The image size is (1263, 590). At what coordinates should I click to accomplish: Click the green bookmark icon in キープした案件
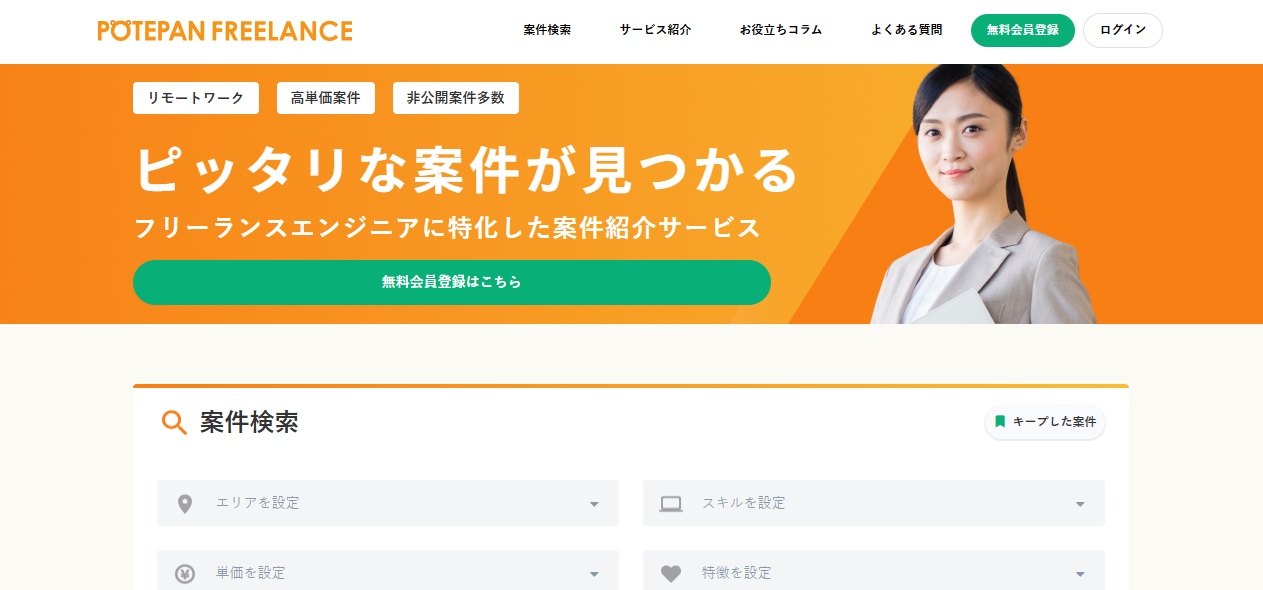[1000, 422]
